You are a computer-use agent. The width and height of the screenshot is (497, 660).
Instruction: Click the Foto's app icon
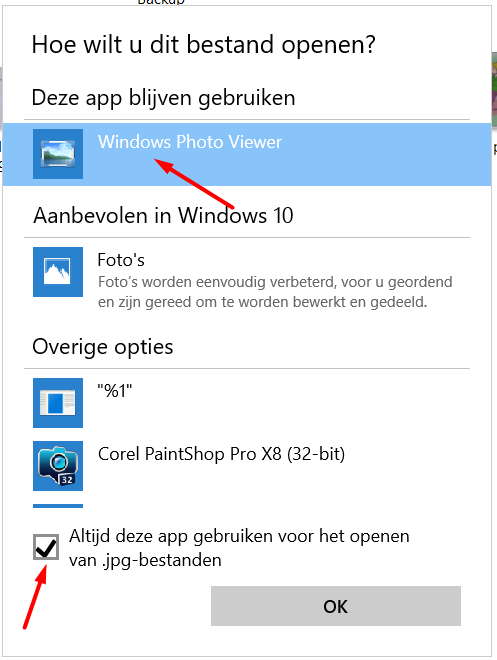pyautogui.click(x=58, y=272)
